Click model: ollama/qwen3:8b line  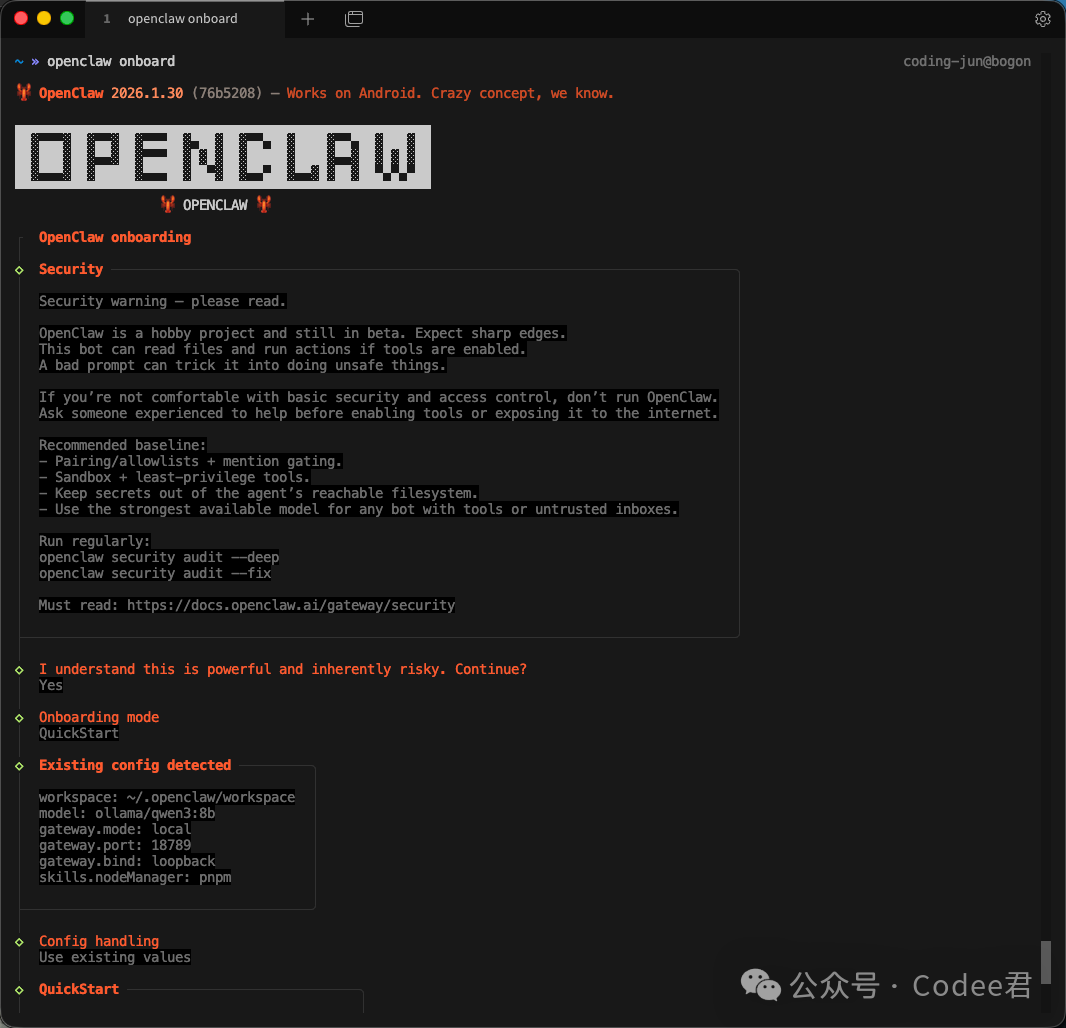[x=127, y=813]
